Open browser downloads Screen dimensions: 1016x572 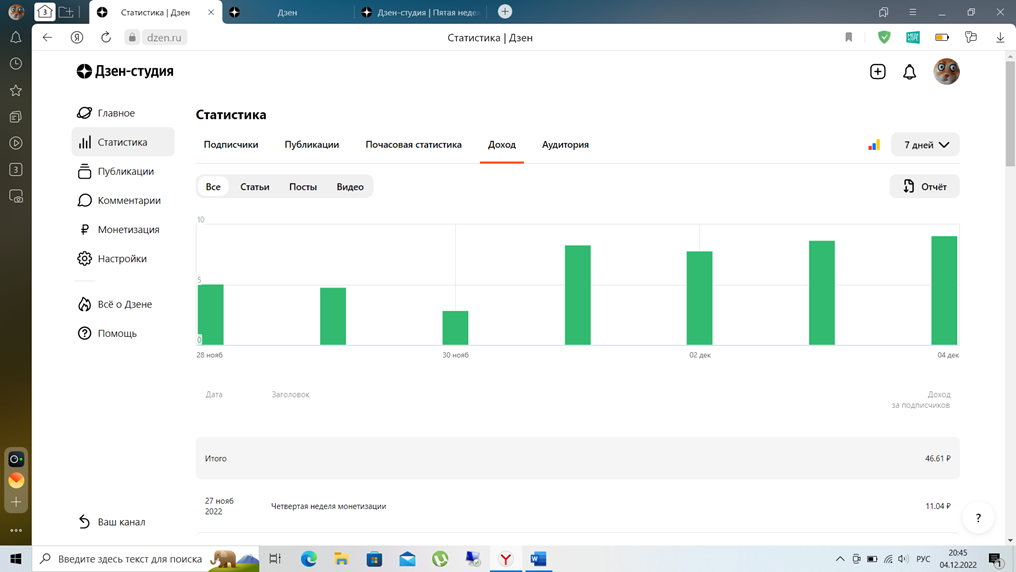[x=1000, y=38]
